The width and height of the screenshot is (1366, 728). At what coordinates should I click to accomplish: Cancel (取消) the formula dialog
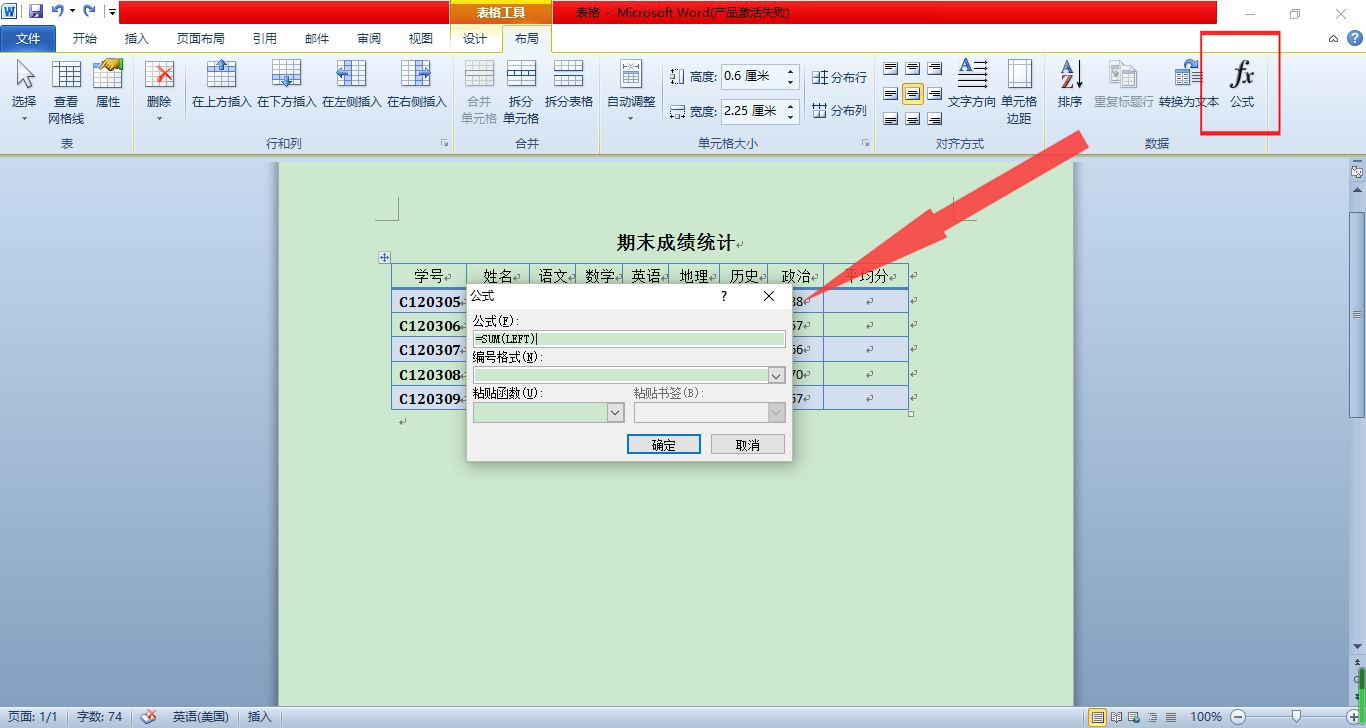pyautogui.click(x=747, y=444)
